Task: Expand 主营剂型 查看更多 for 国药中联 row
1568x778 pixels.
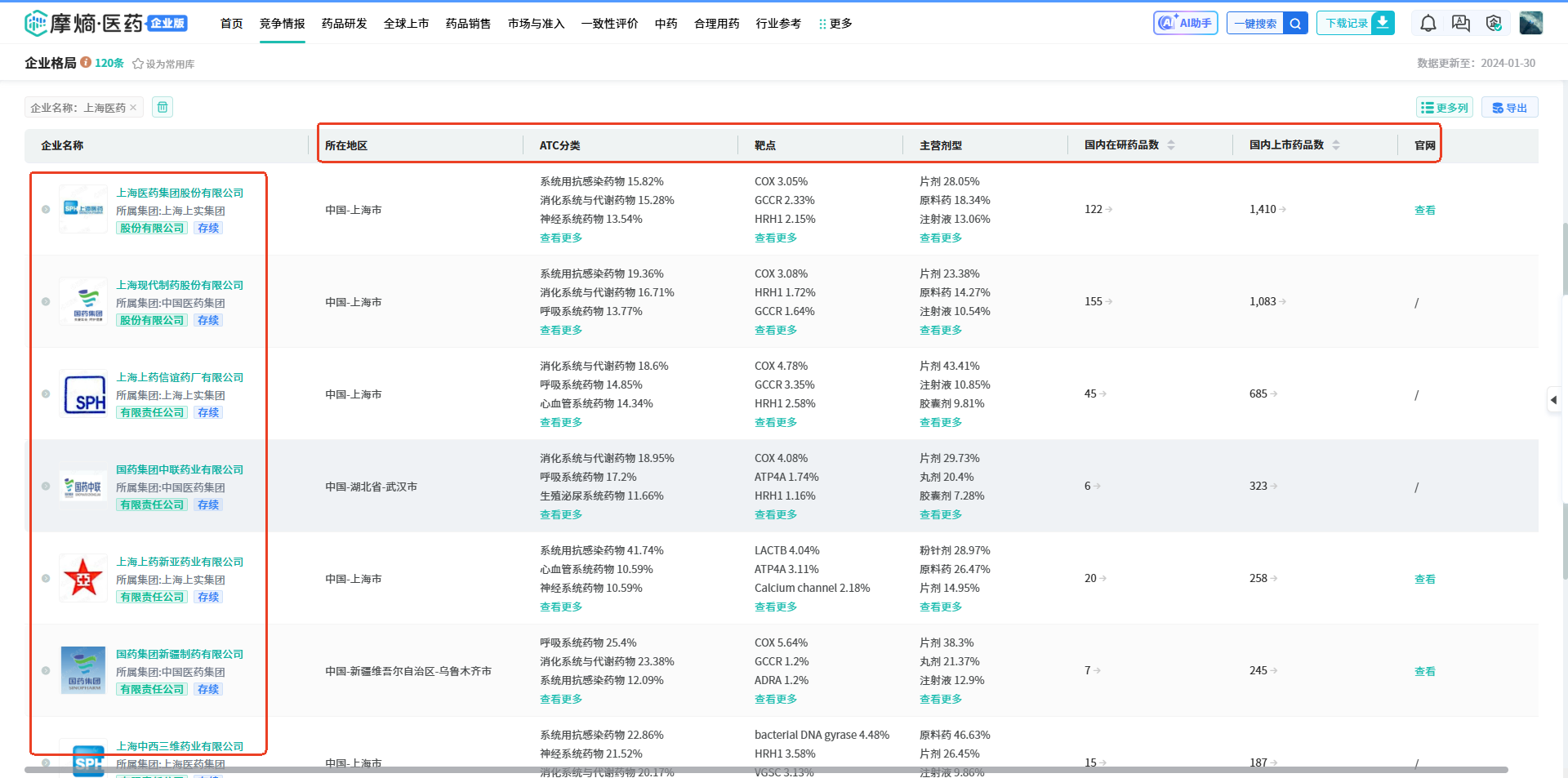Action: pyautogui.click(x=941, y=514)
